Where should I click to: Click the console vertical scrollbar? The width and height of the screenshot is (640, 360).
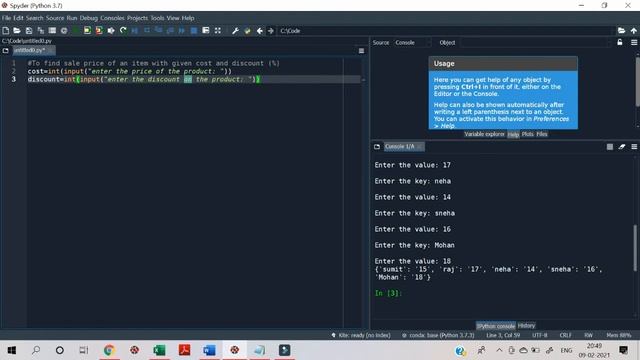click(635, 248)
